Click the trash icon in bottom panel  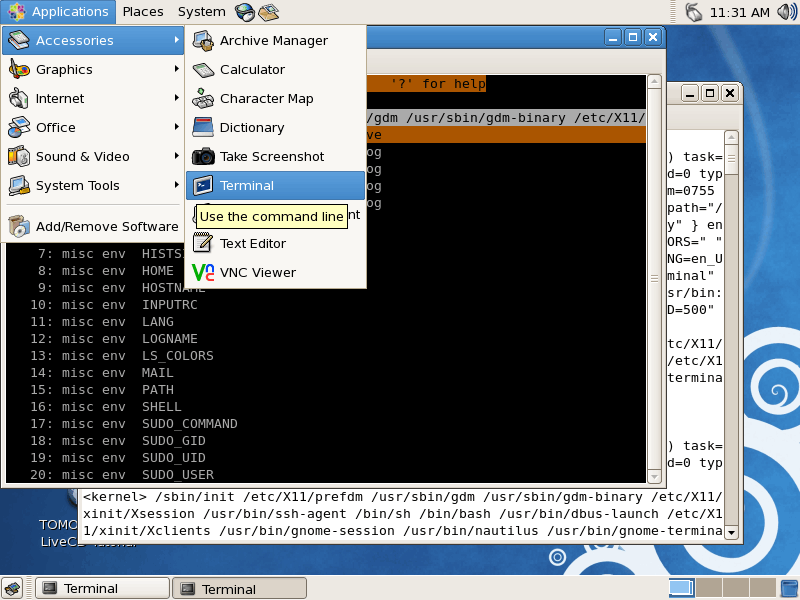coord(789,588)
